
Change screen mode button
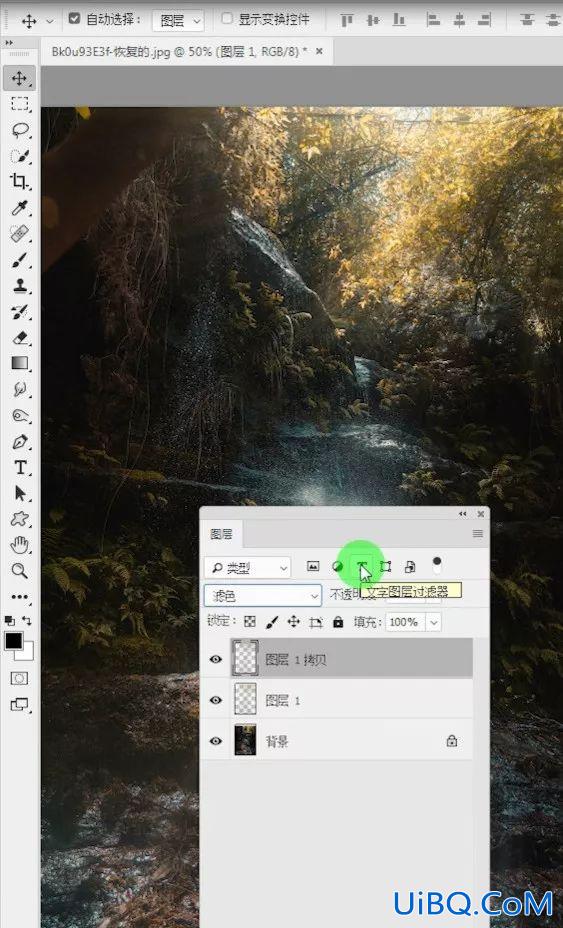[19, 705]
